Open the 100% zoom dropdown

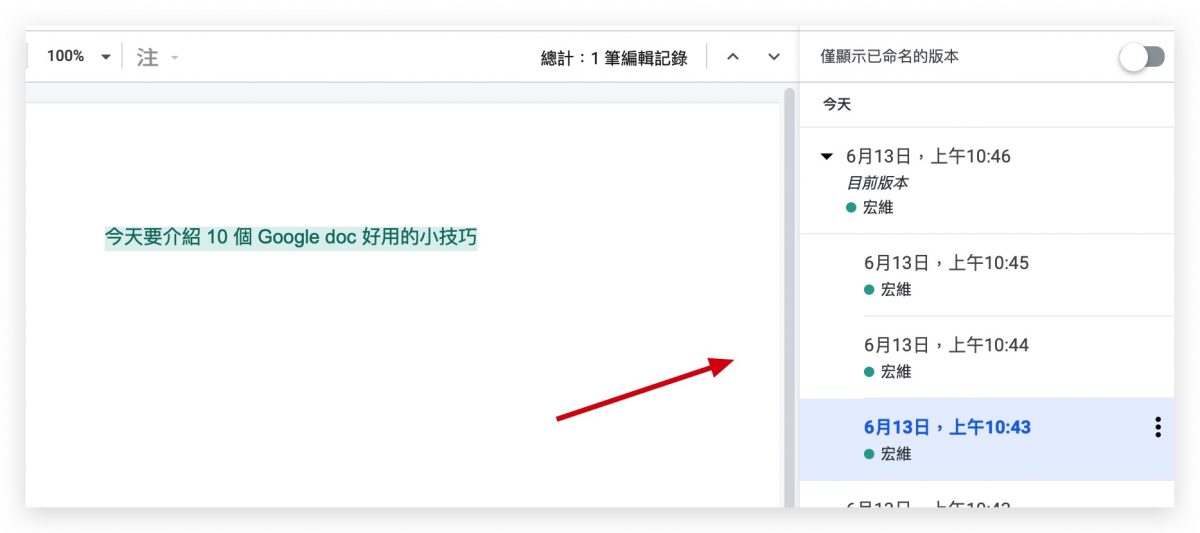79,56
